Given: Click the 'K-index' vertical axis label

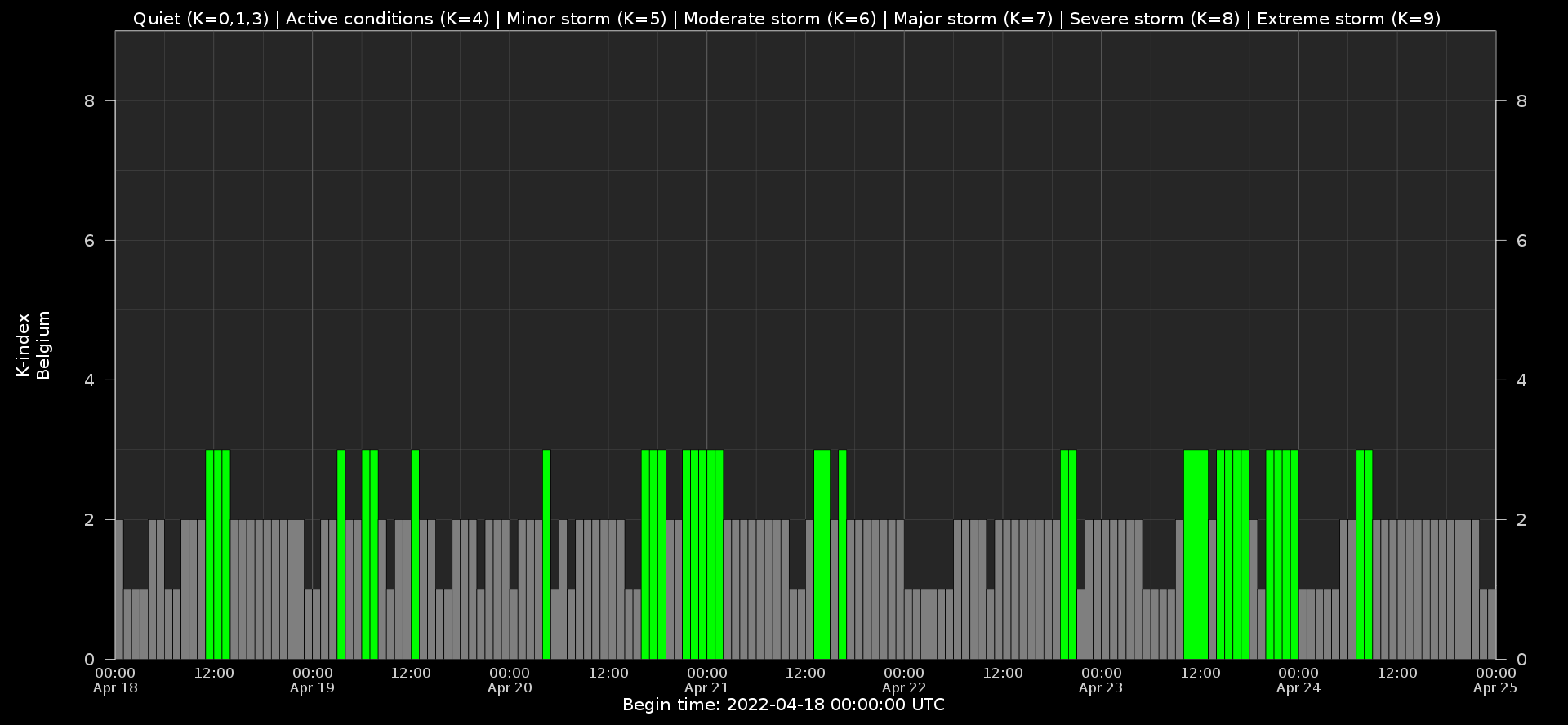Looking at the screenshot, I should coord(23,345).
